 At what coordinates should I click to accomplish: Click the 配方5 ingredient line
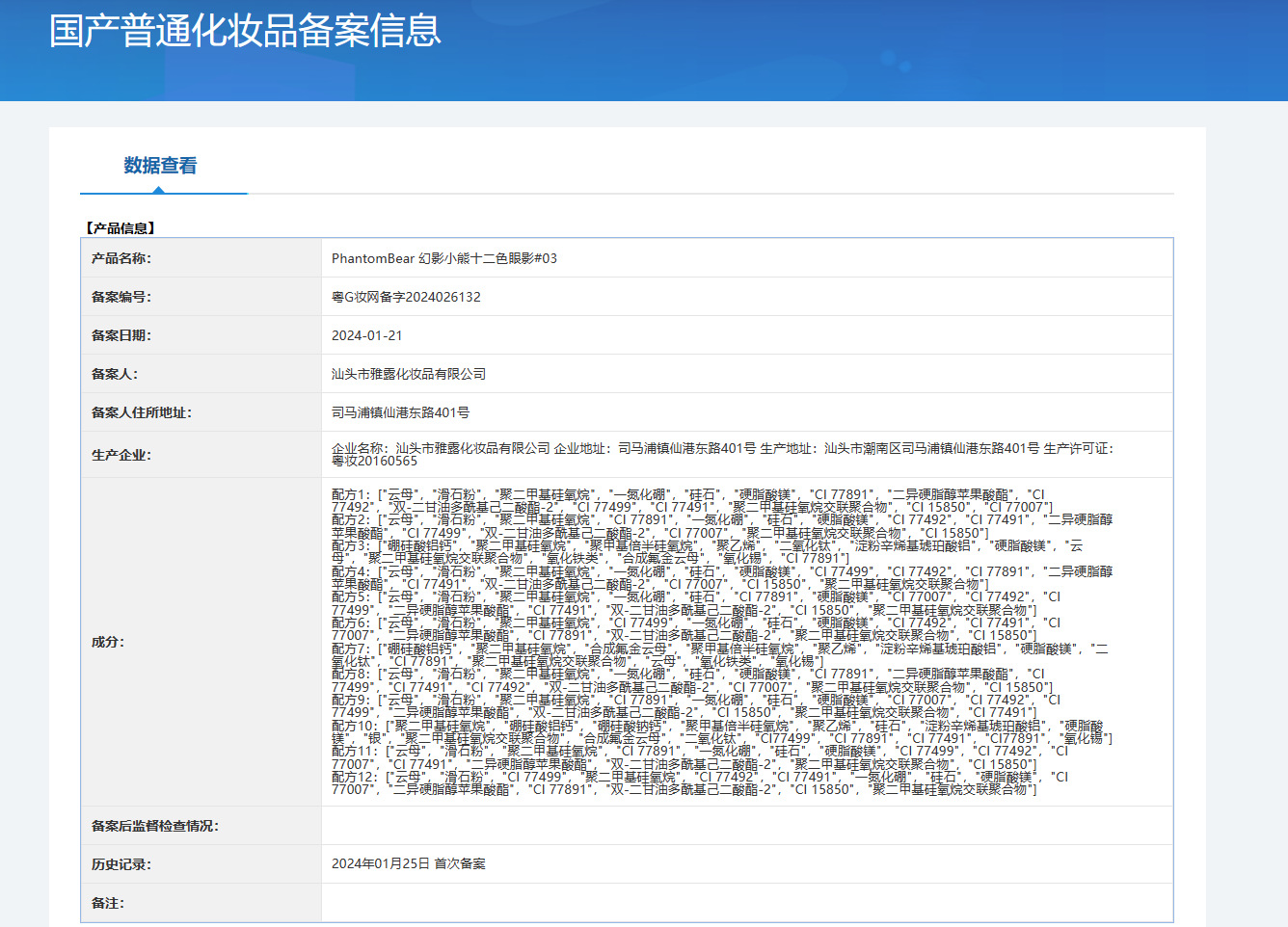pos(696,603)
